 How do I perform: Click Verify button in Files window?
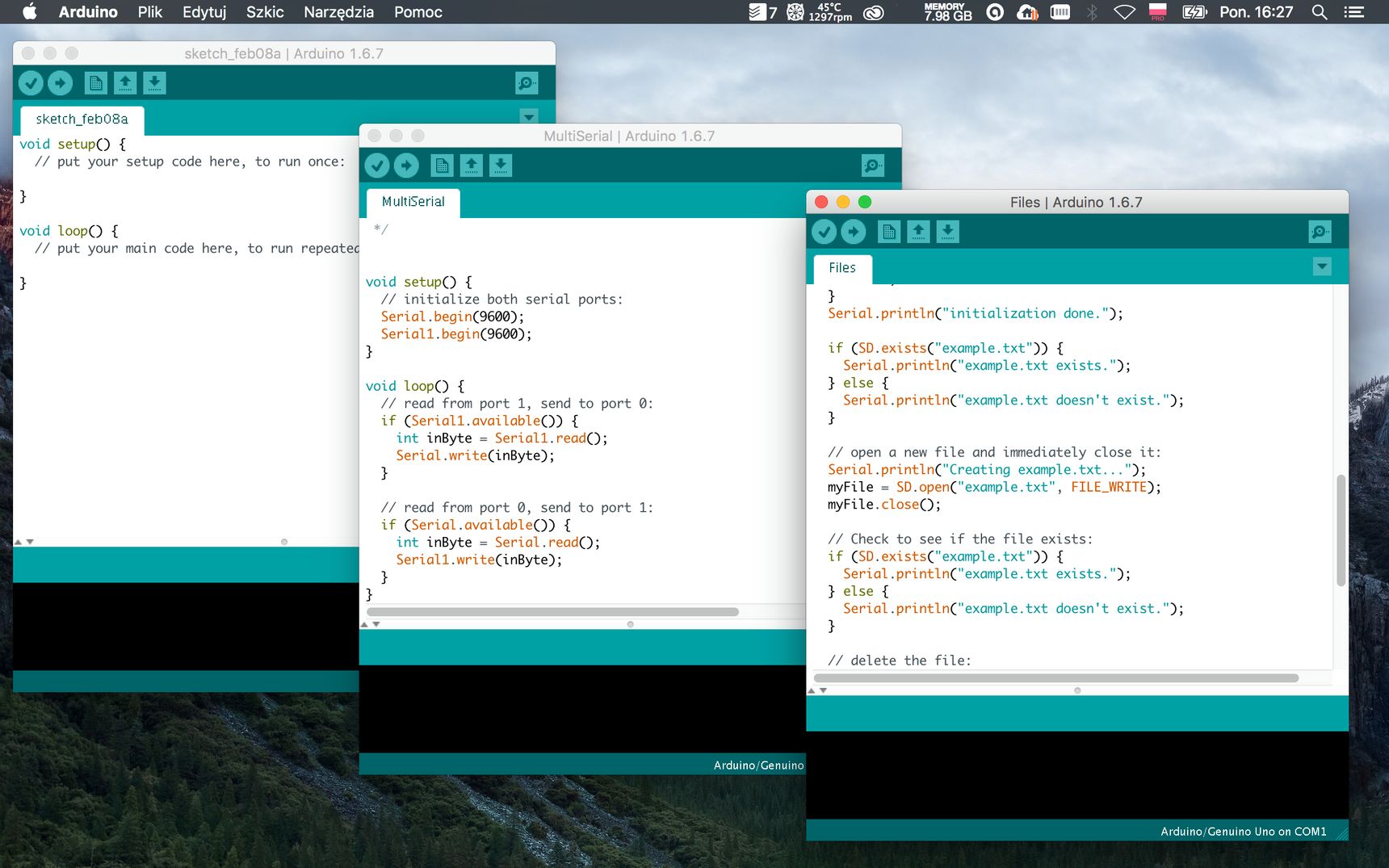(824, 232)
